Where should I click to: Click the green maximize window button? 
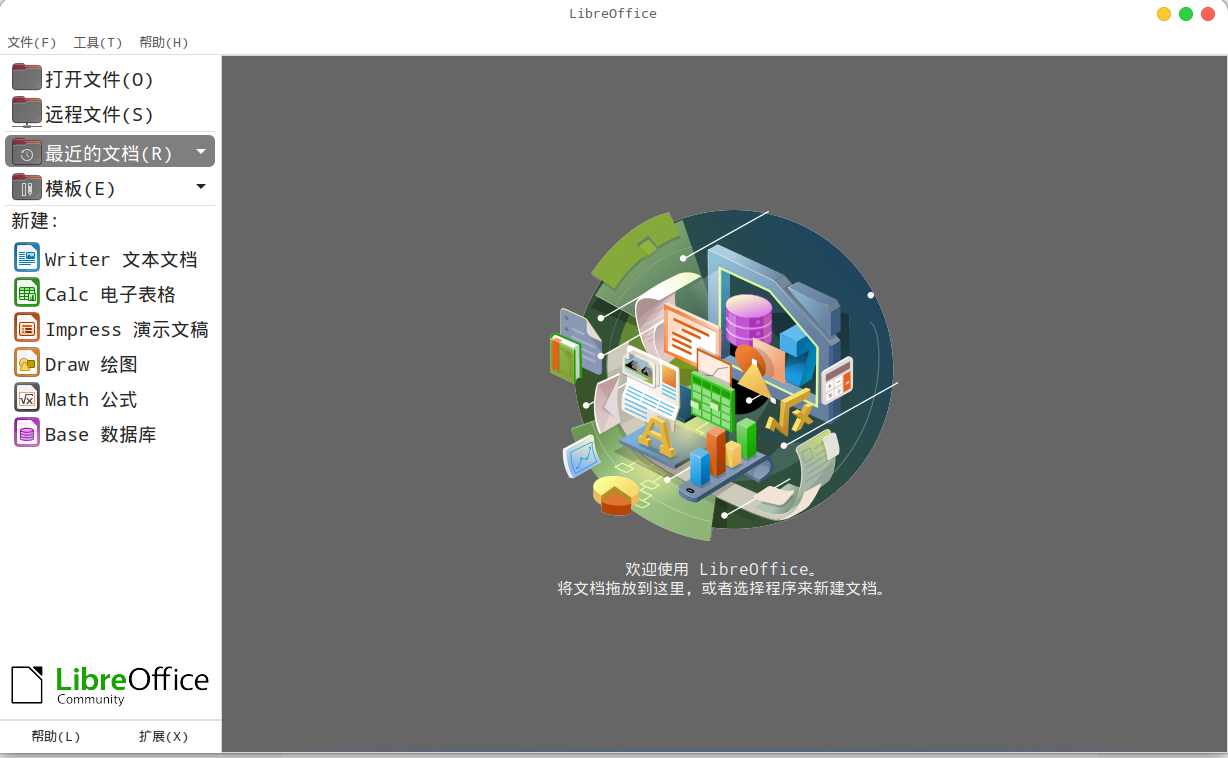[x=1186, y=14]
